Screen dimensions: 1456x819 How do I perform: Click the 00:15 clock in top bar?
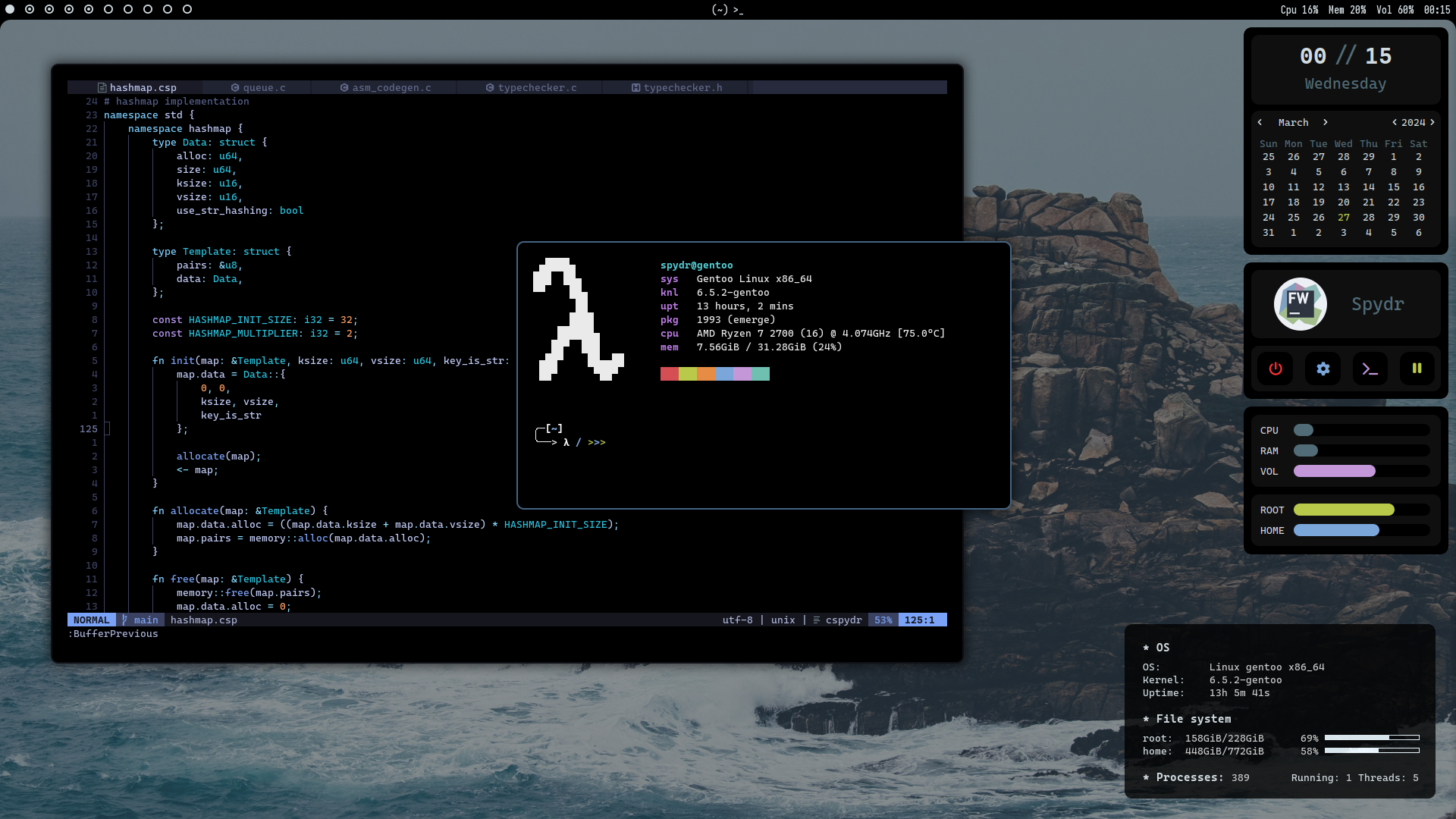(x=1437, y=10)
